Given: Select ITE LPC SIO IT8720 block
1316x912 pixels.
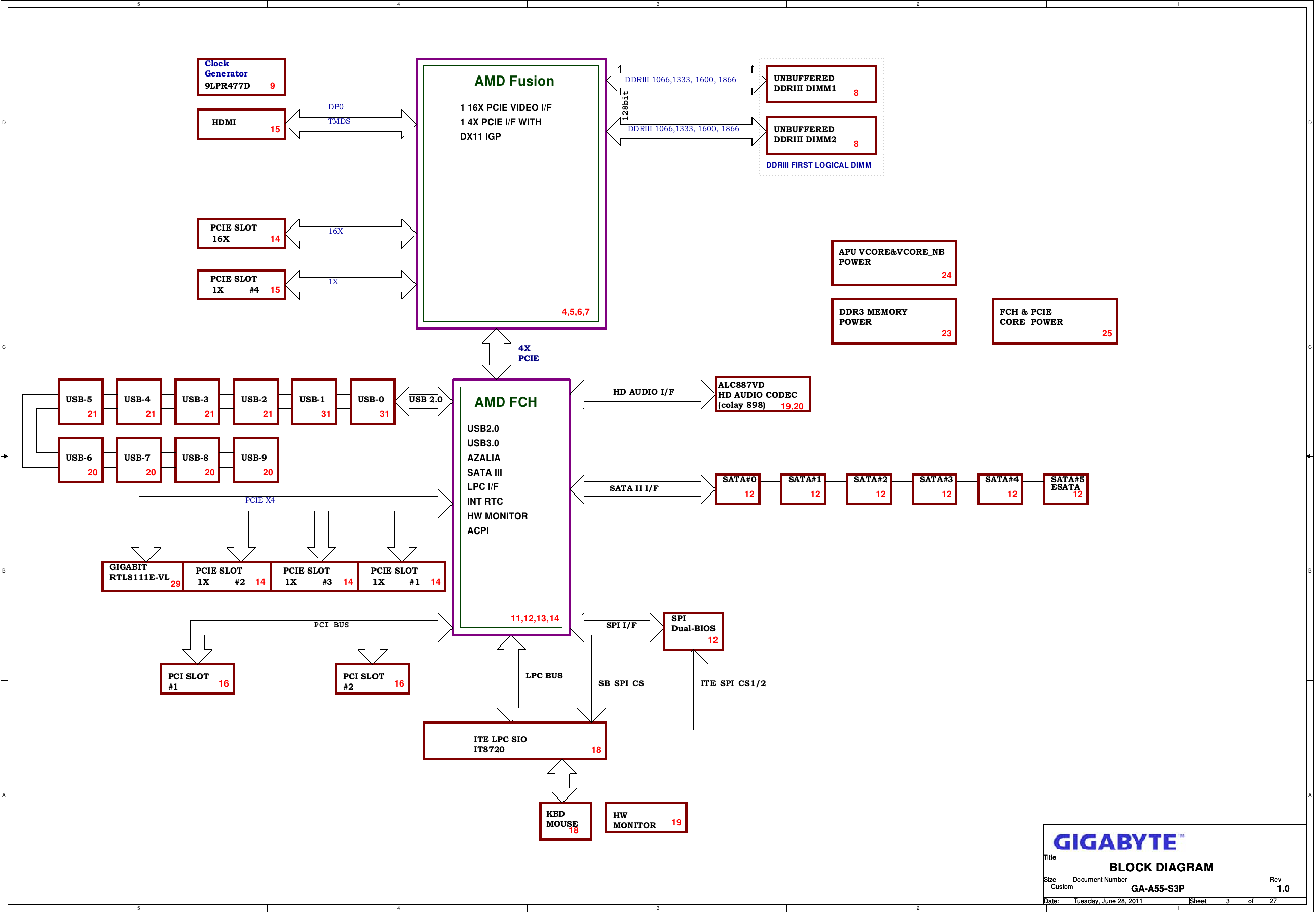Looking at the screenshot, I should click(x=515, y=741).
